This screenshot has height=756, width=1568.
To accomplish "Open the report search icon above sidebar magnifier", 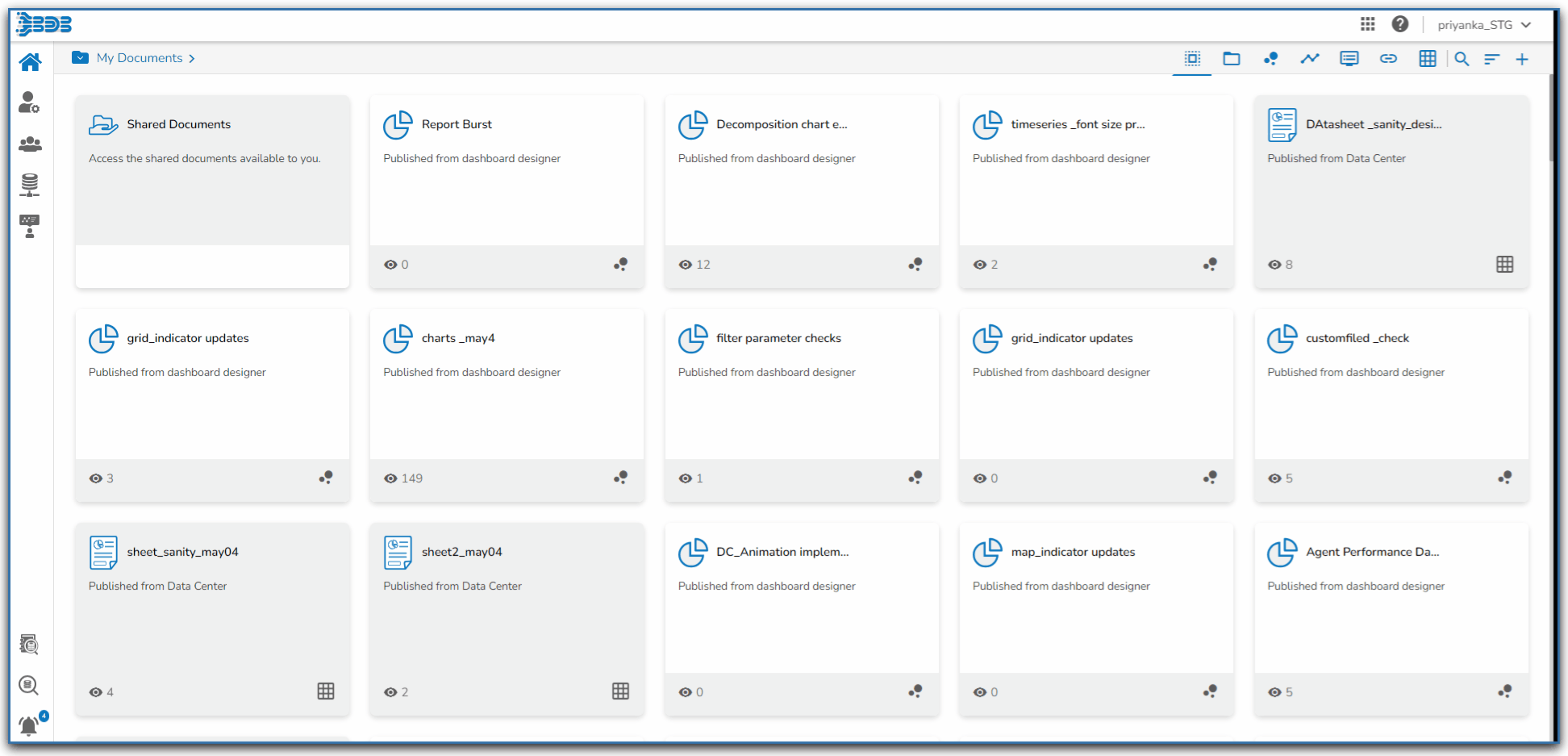I will click(29, 644).
